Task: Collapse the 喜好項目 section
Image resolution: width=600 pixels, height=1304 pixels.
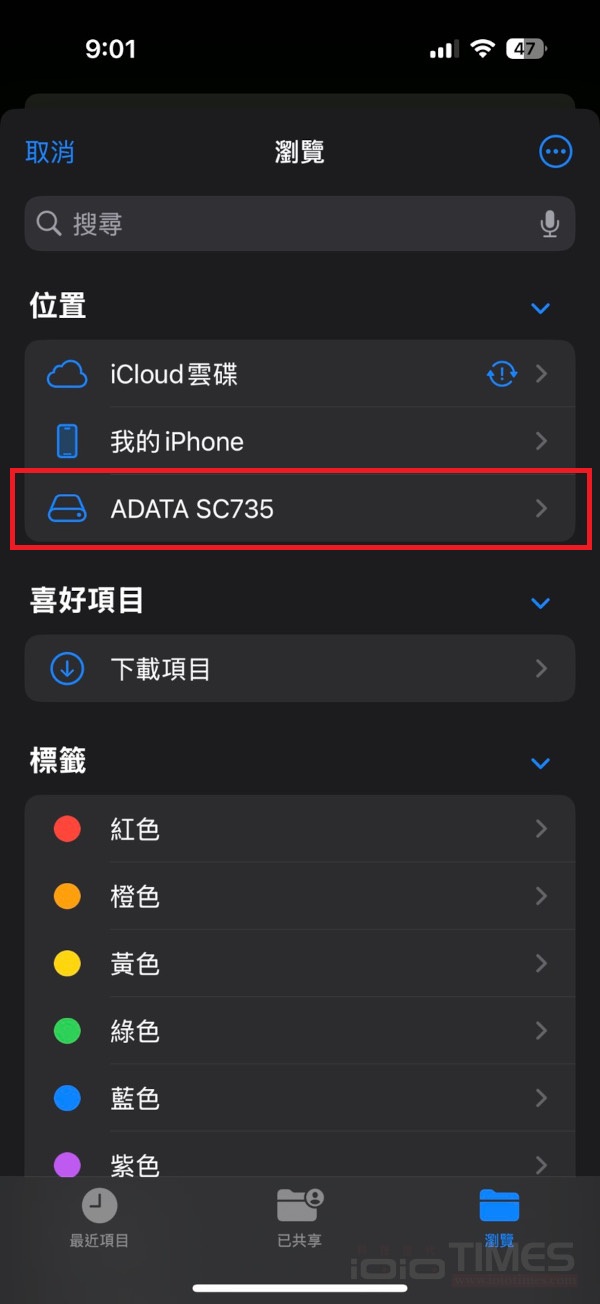Action: [541, 603]
